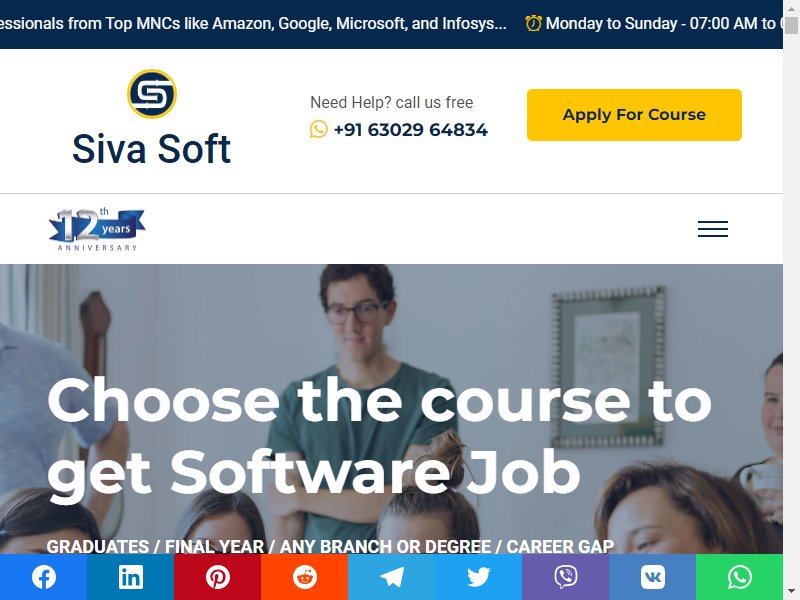Call phone number +91 63029 64834
This screenshot has width=800, height=600.
411,130
